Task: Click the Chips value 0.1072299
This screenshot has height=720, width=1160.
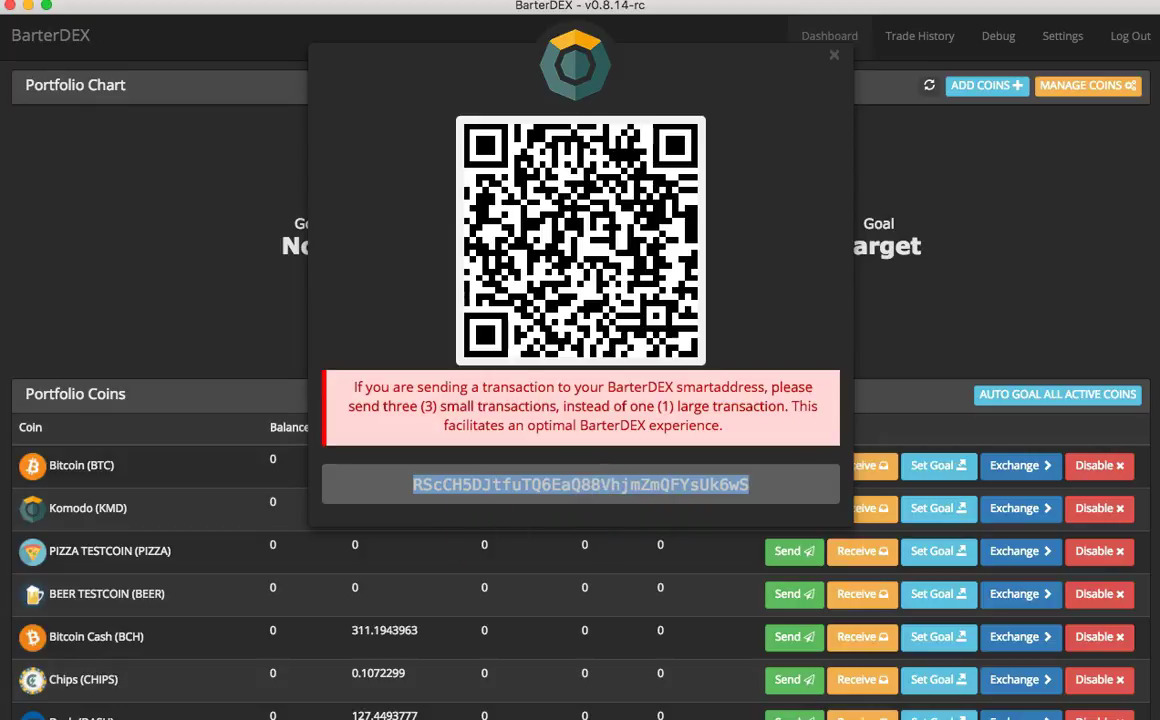Action: click(x=378, y=673)
